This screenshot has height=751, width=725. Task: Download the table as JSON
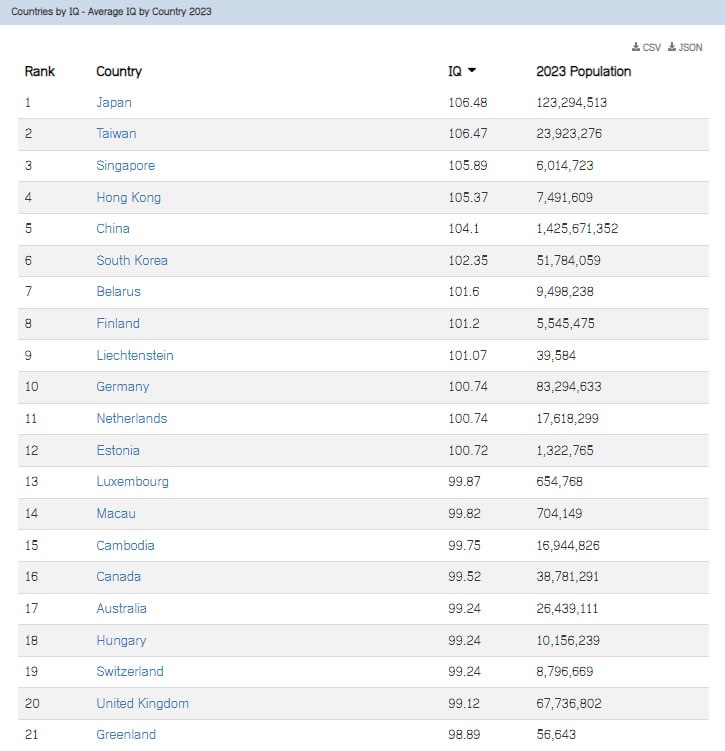[x=685, y=47]
